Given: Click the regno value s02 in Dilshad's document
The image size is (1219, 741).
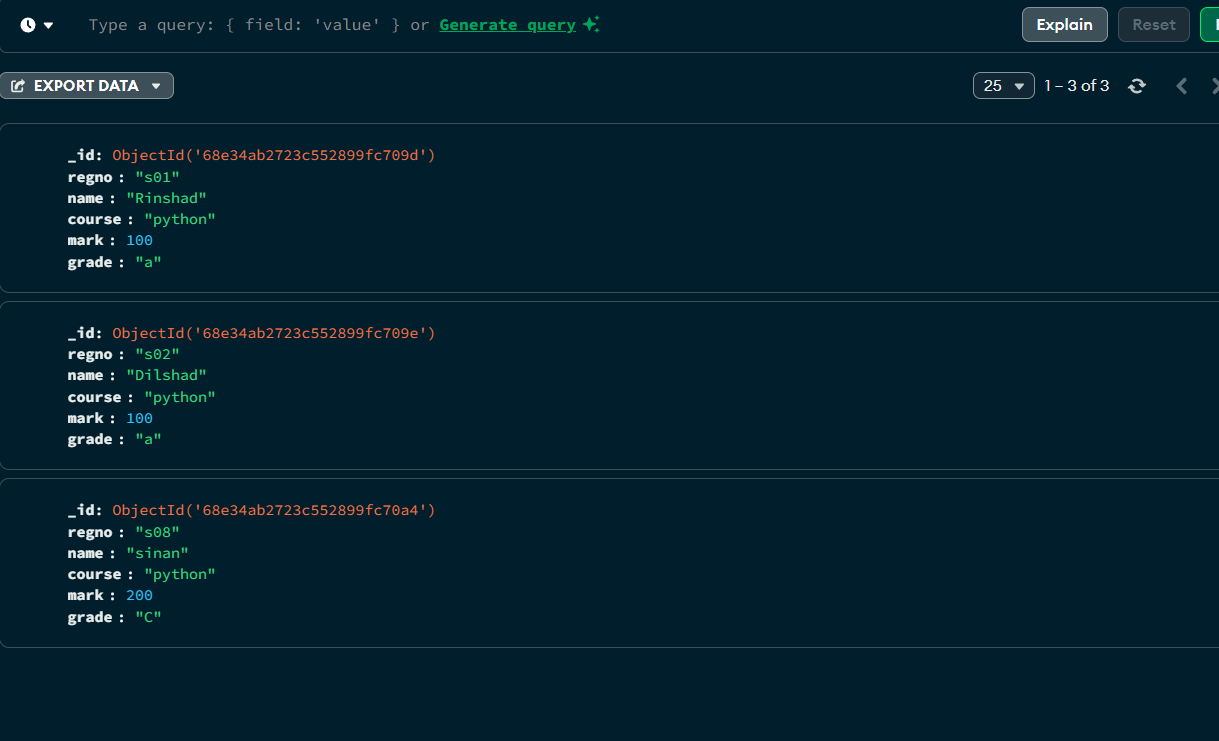Looking at the screenshot, I should click(157, 354).
